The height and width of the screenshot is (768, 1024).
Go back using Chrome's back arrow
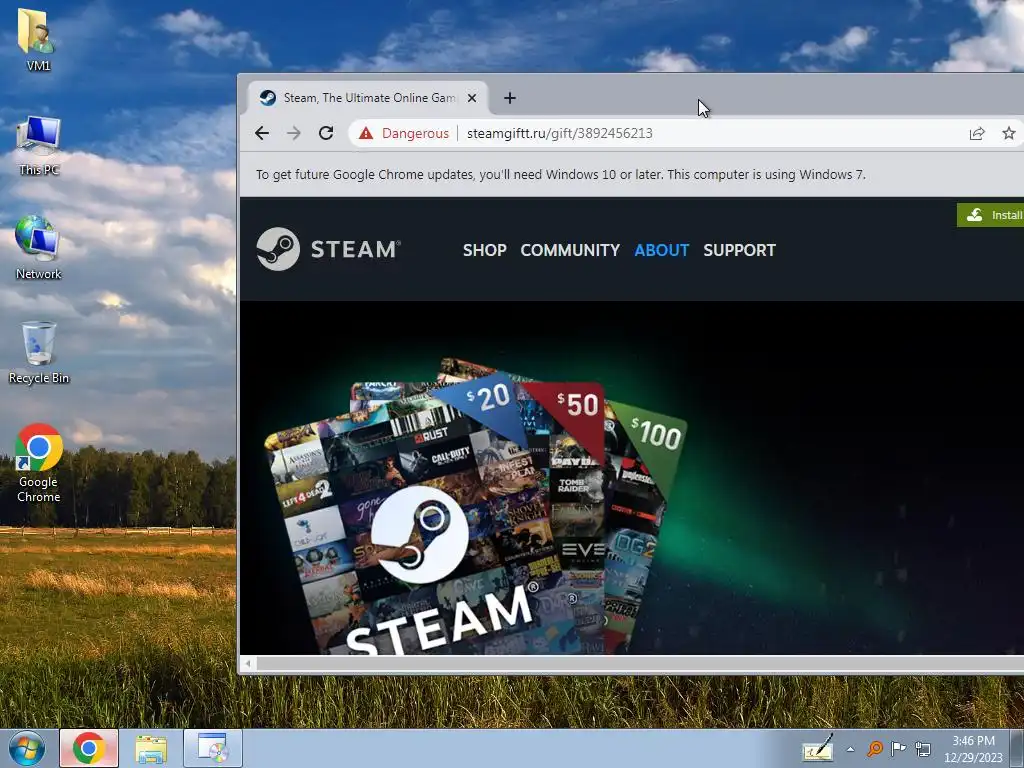(262, 133)
